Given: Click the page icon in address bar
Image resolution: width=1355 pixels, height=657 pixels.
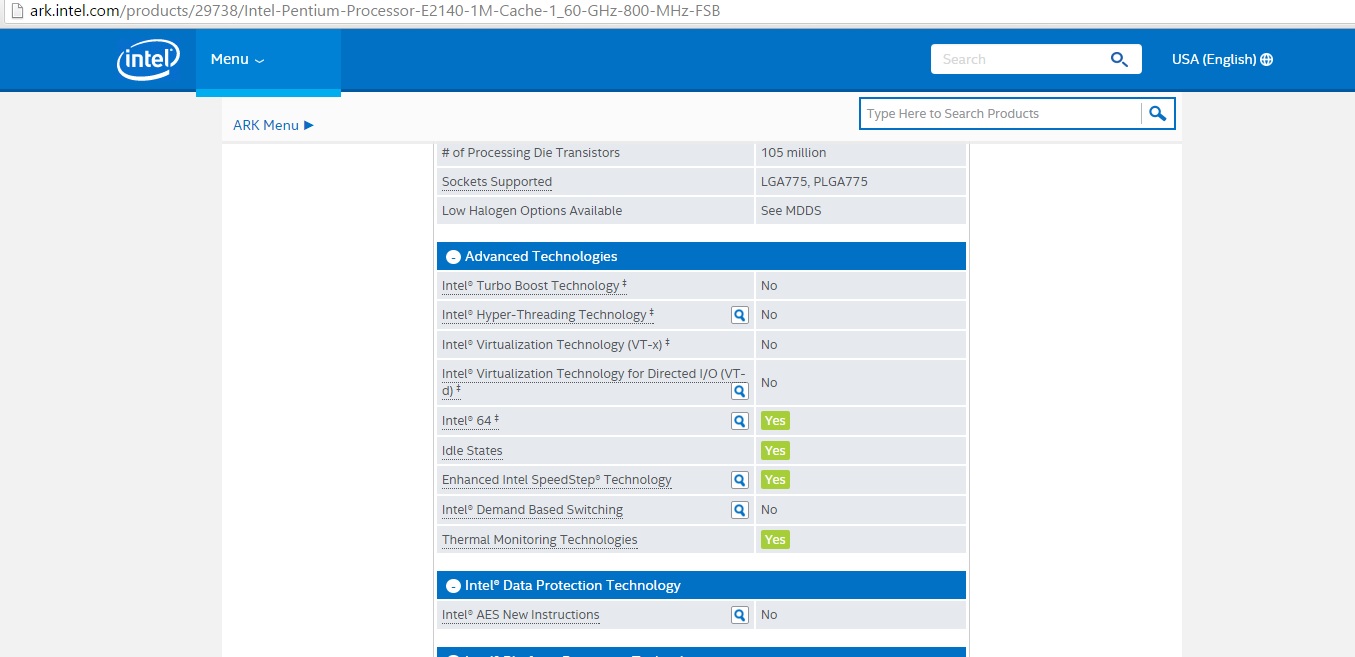Looking at the screenshot, I should click(x=15, y=12).
